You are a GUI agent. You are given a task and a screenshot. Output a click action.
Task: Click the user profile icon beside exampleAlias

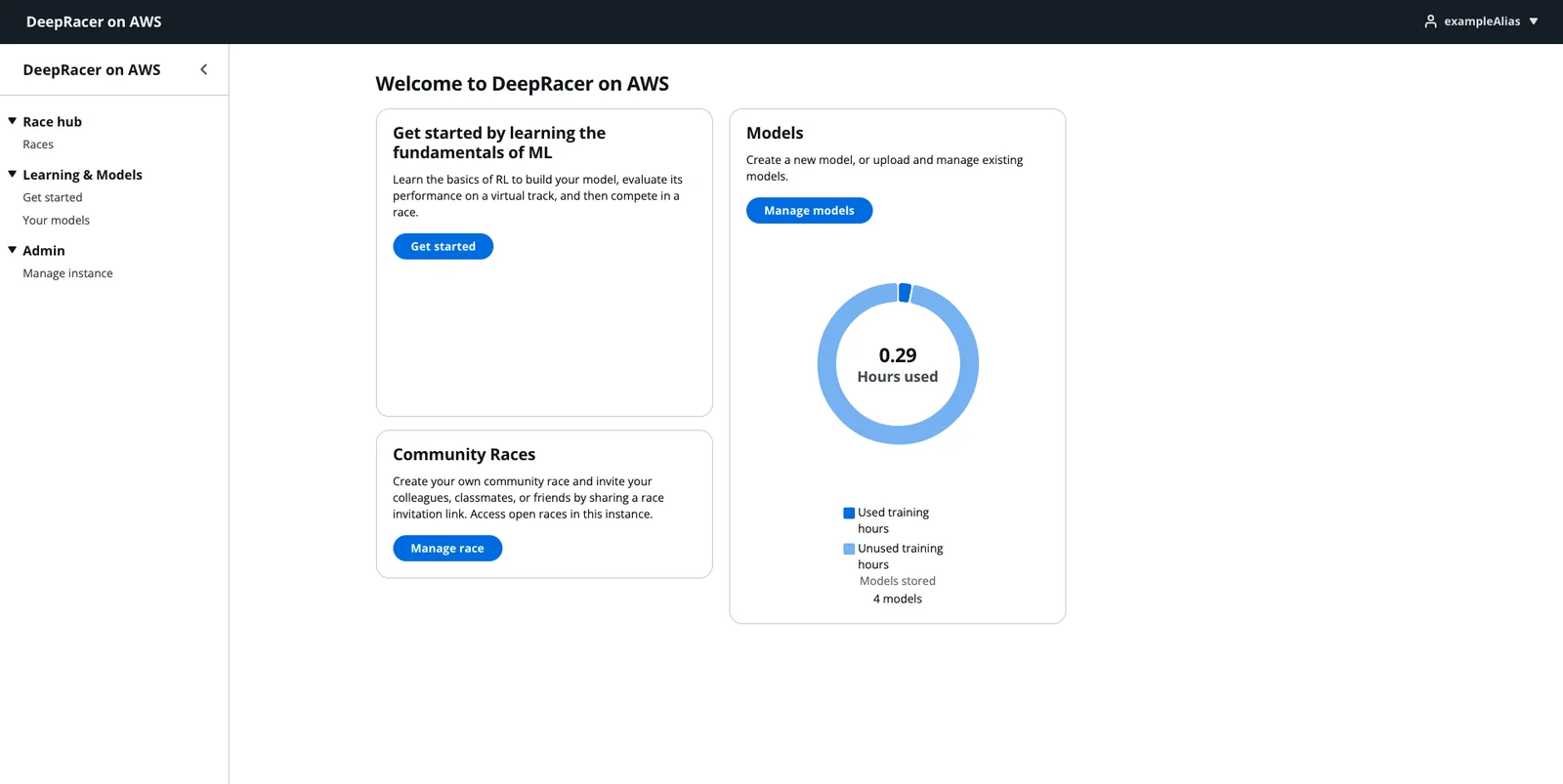coord(1430,21)
